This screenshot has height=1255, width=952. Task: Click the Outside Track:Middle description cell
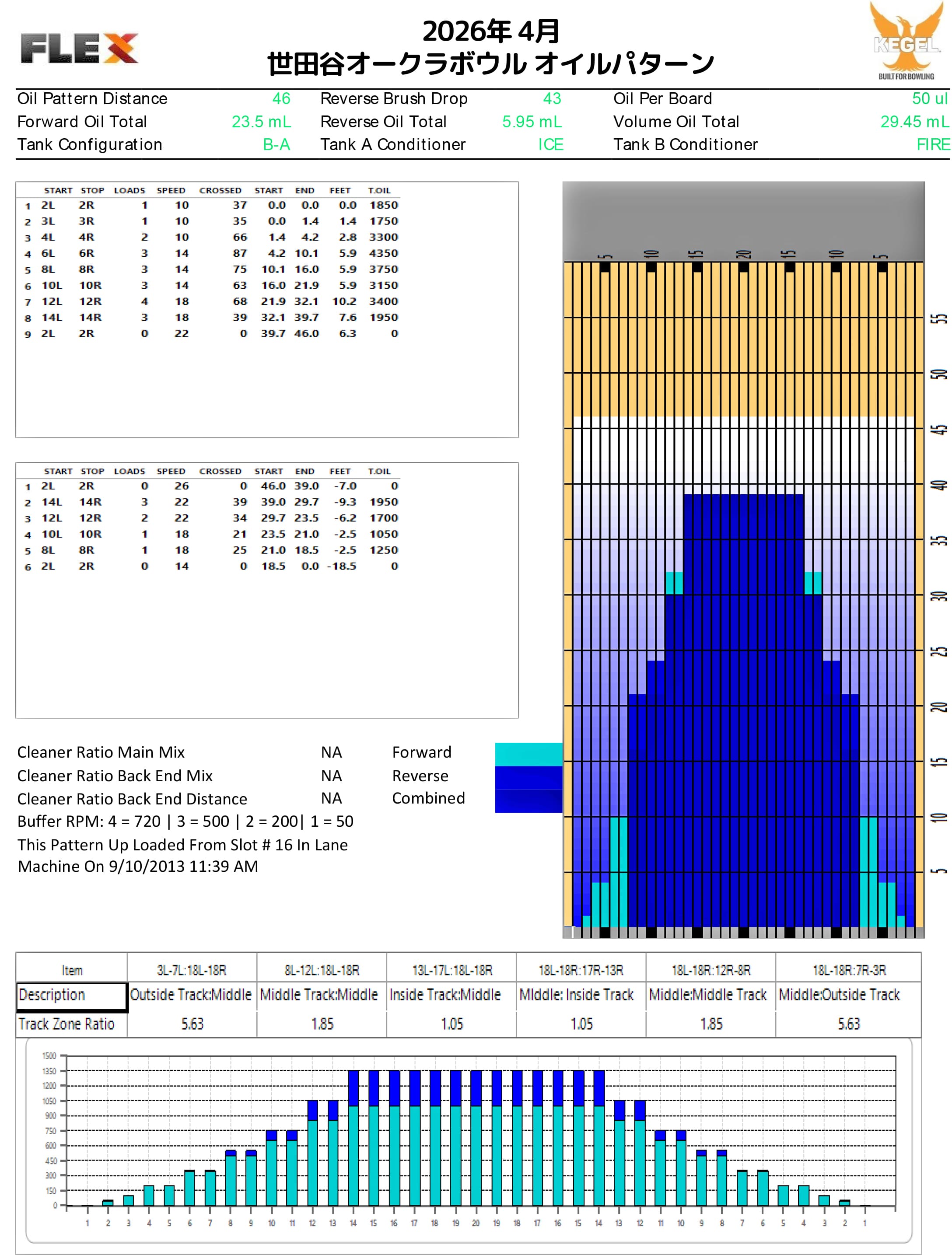(191, 995)
